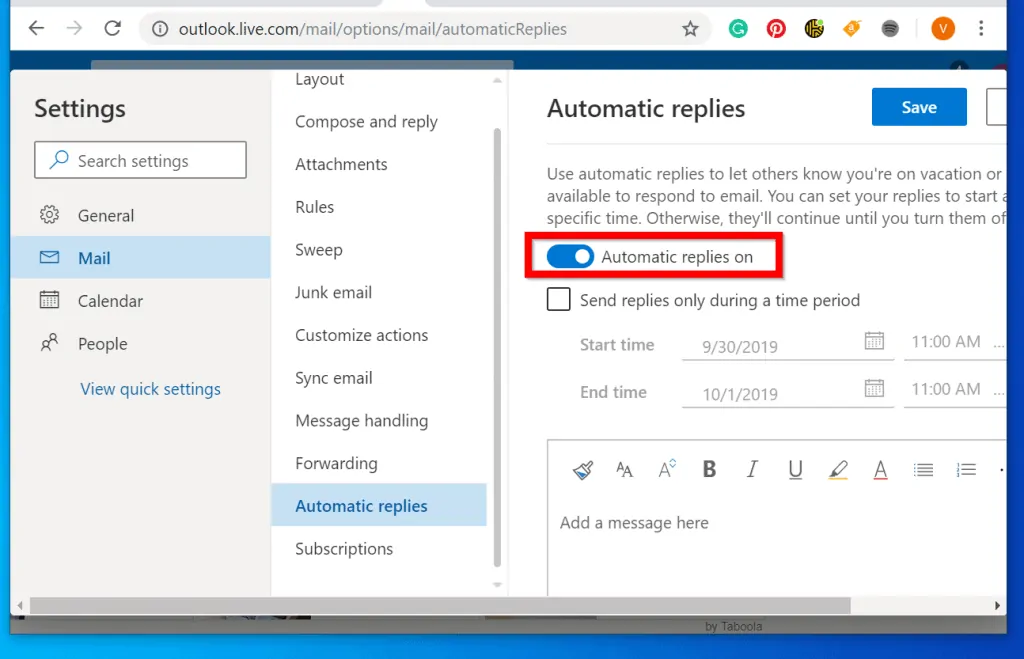Image resolution: width=1024 pixels, height=659 pixels.
Task: Insert a bulleted list
Action: click(x=923, y=470)
